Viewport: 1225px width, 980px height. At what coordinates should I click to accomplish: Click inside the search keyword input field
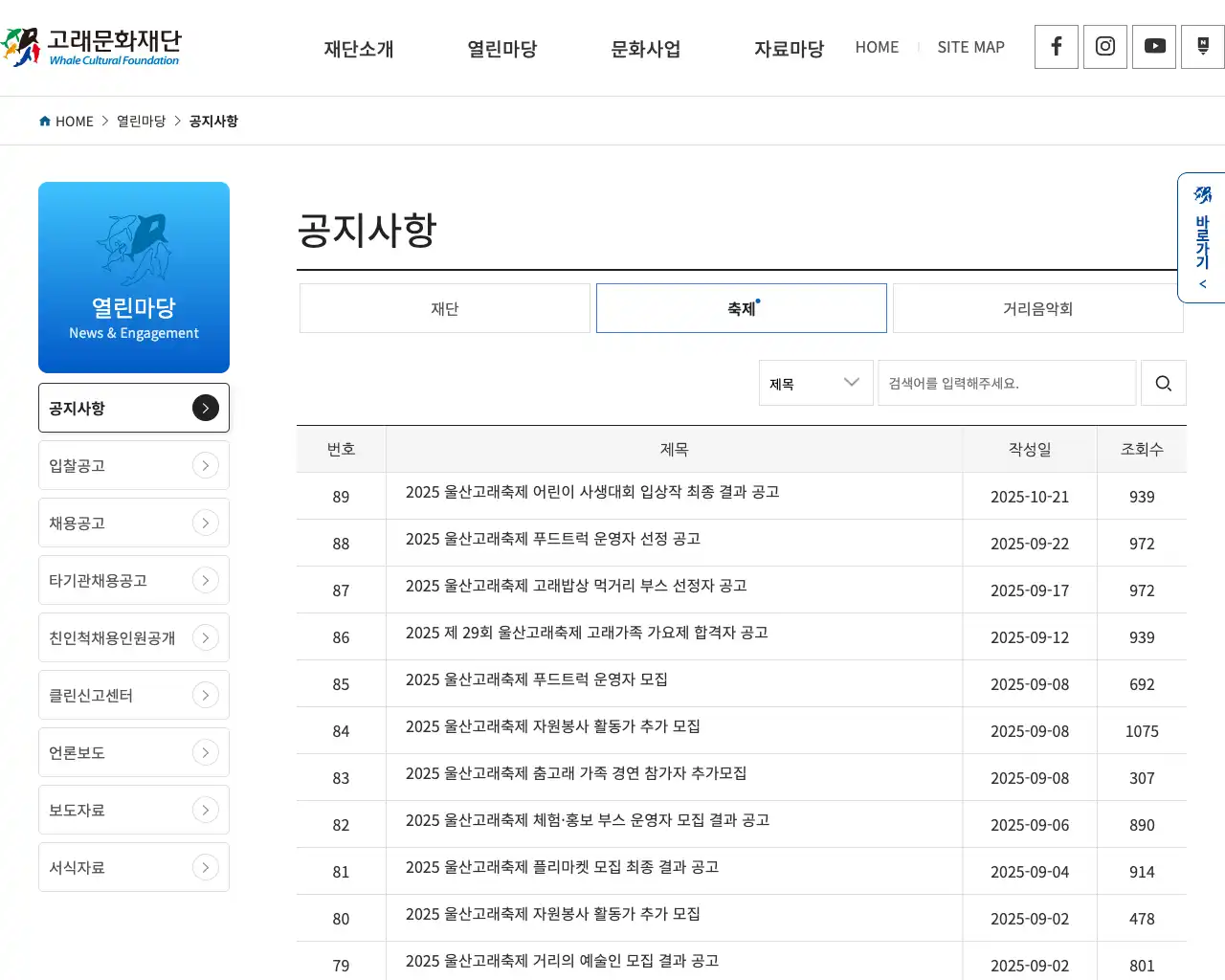[1007, 383]
